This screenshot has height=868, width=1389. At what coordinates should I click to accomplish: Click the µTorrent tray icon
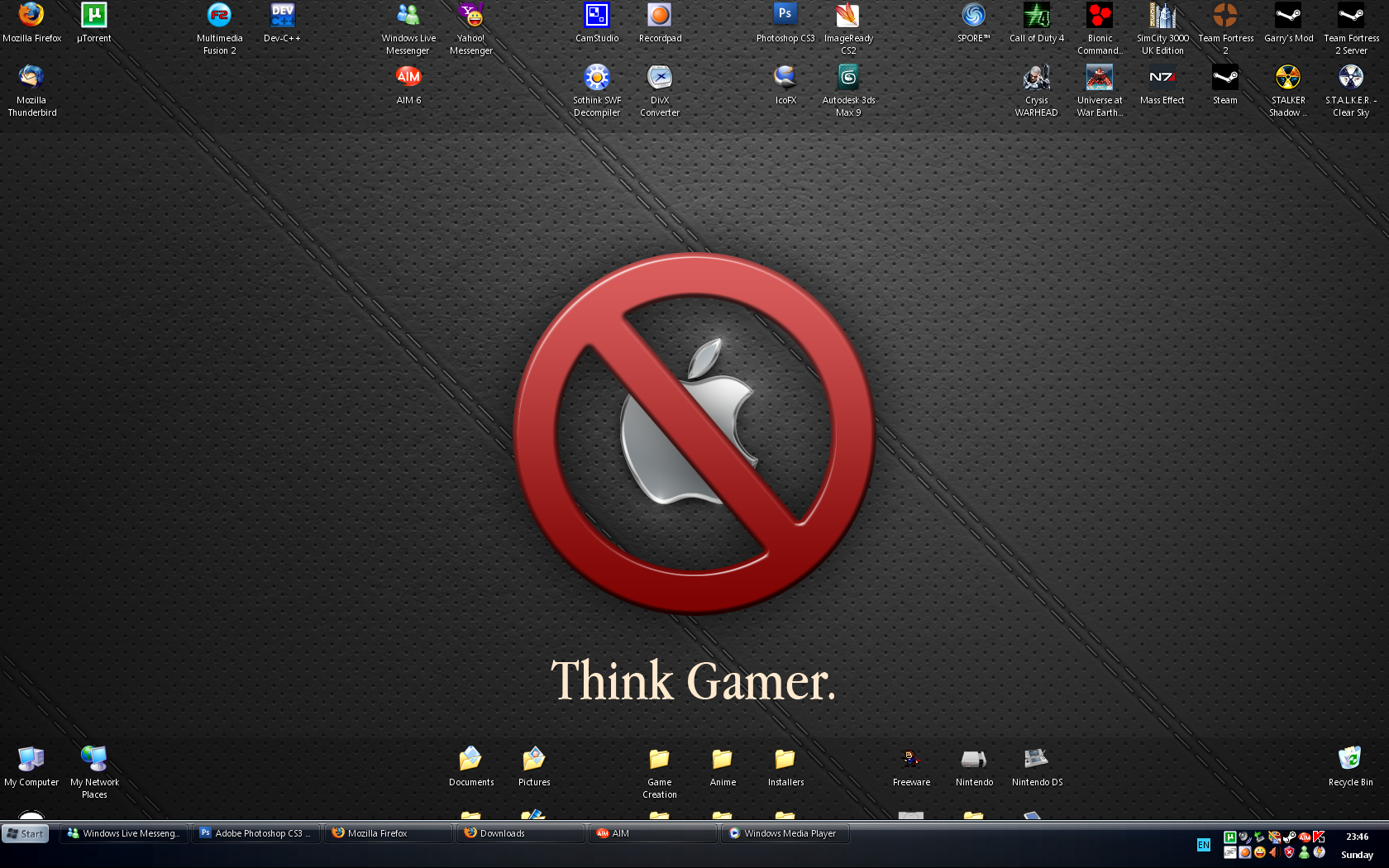coord(1230,837)
